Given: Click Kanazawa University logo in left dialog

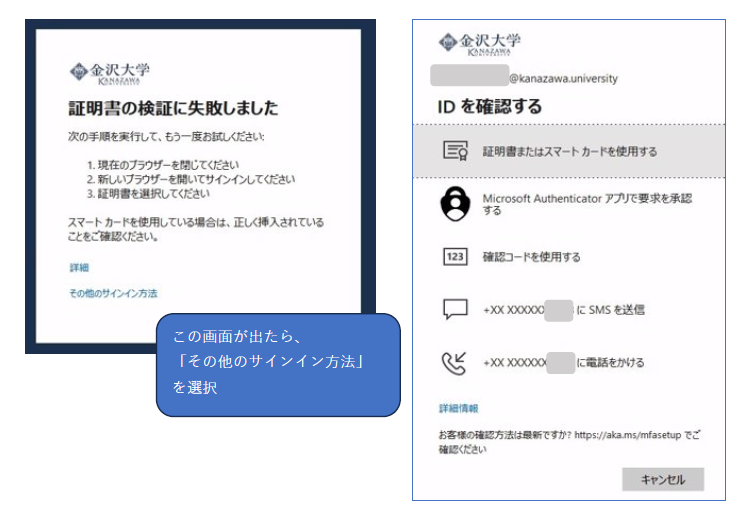Looking at the screenshot, I should pos(109,73).
